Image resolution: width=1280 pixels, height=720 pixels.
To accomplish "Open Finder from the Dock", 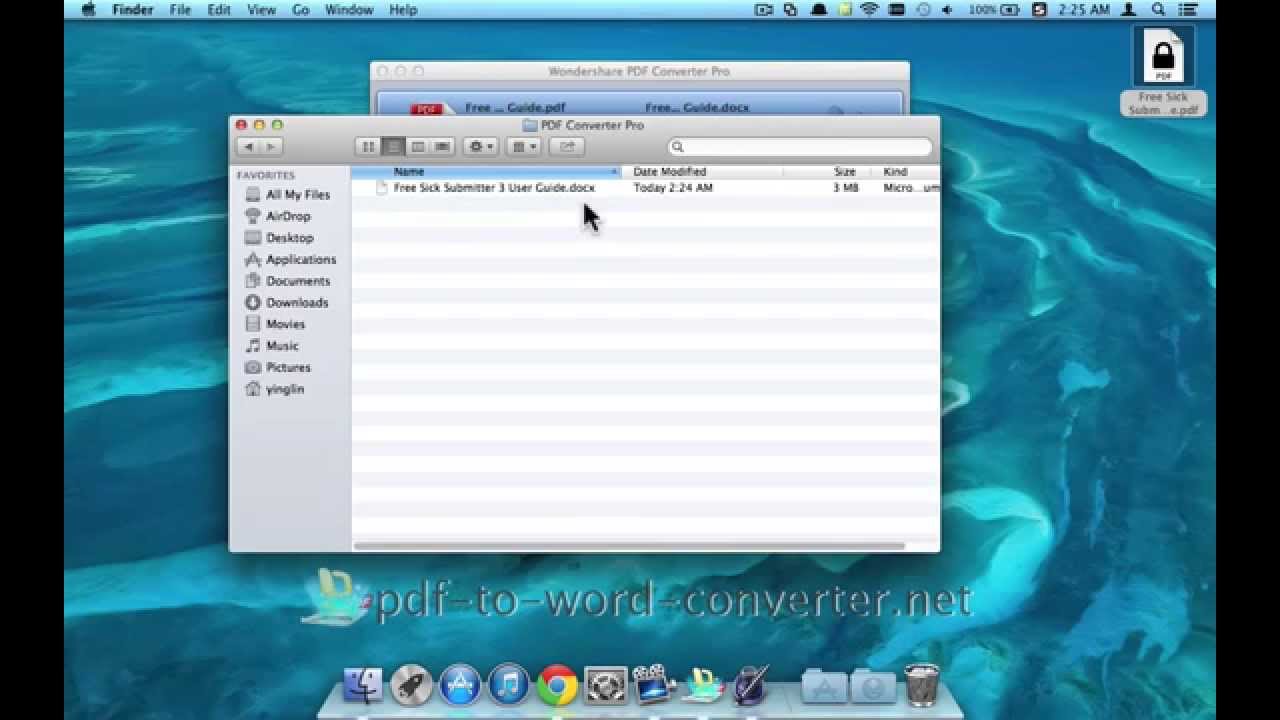I will point(362,685).
